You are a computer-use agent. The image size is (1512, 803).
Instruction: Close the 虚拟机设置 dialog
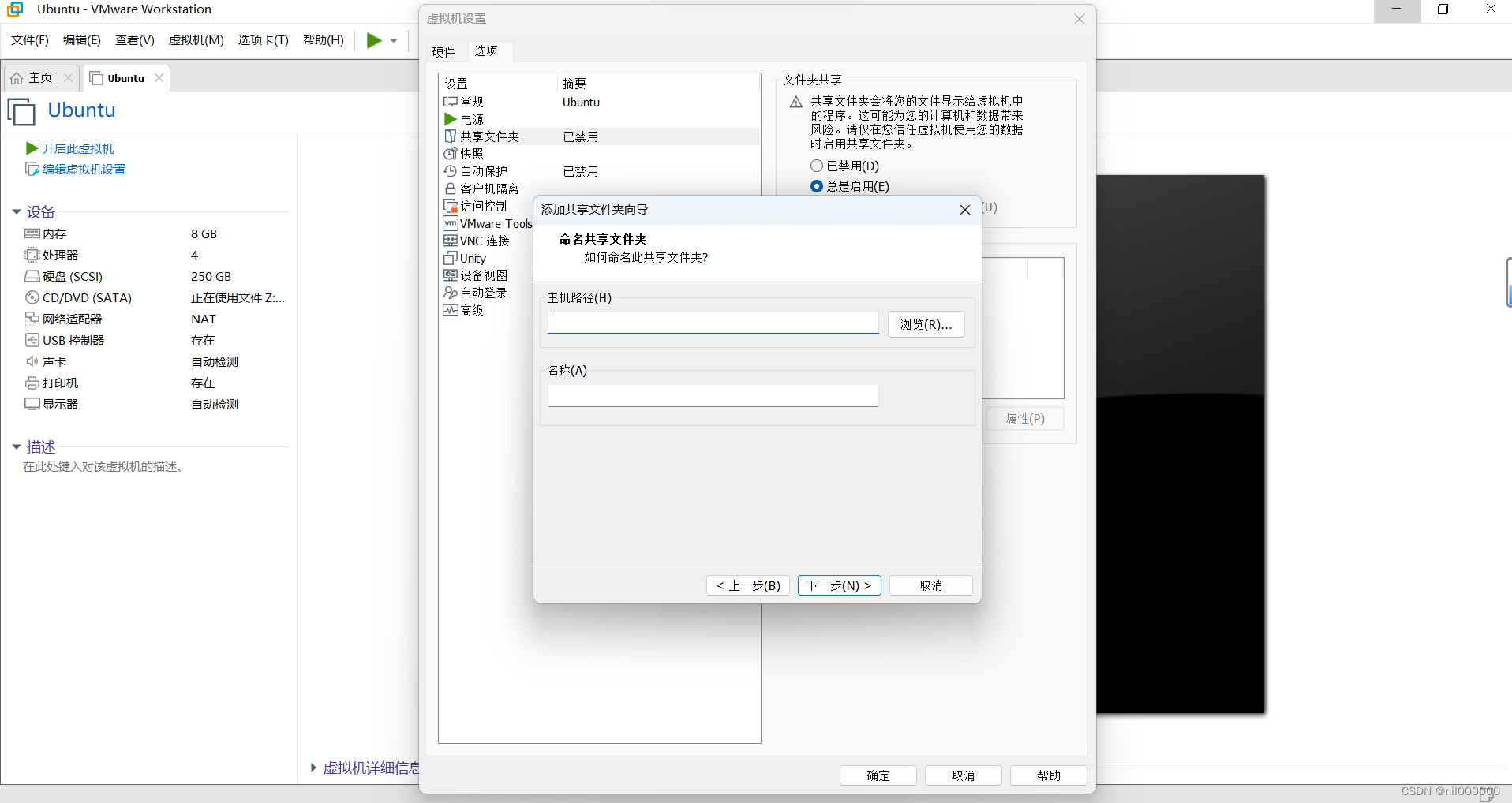click(x=1079, y=19)
